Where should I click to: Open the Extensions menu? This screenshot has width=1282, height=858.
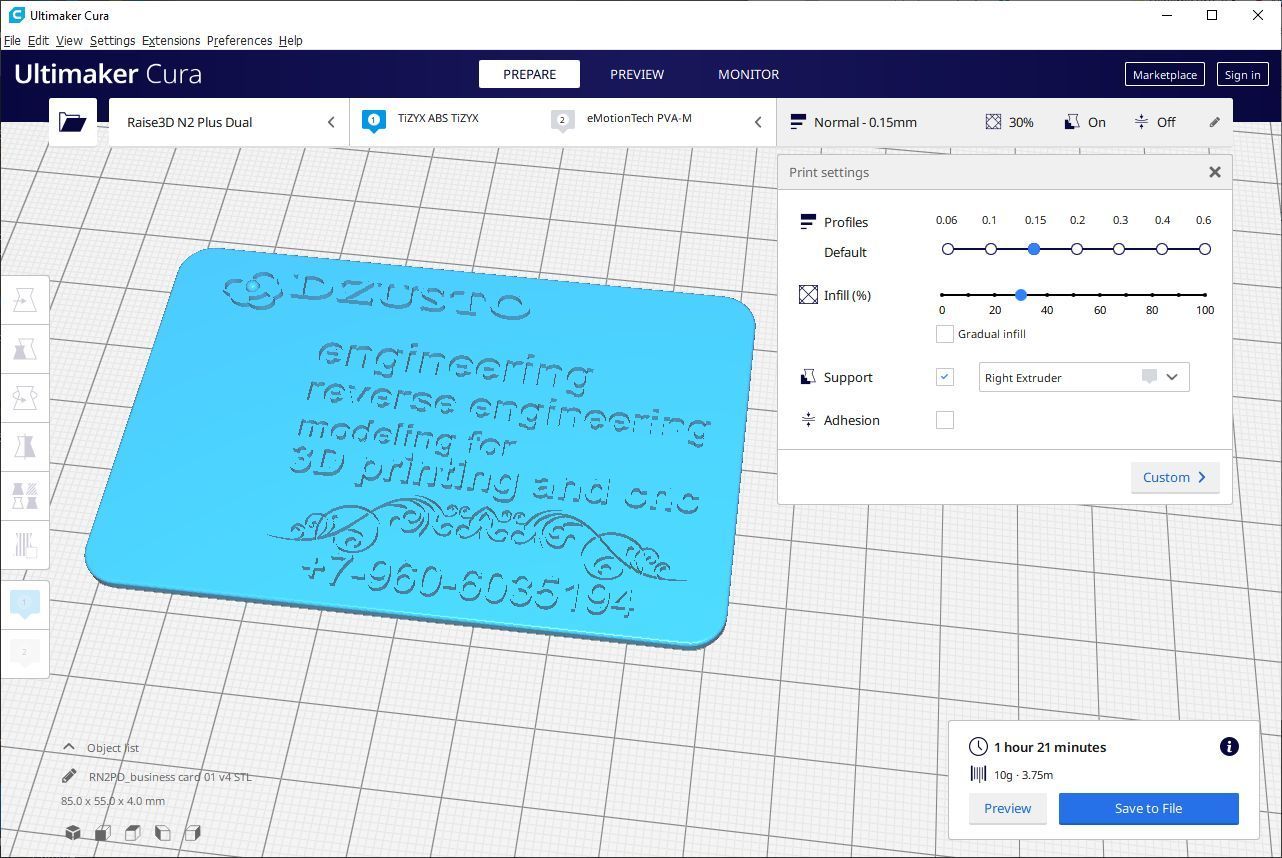coord(171,41)
